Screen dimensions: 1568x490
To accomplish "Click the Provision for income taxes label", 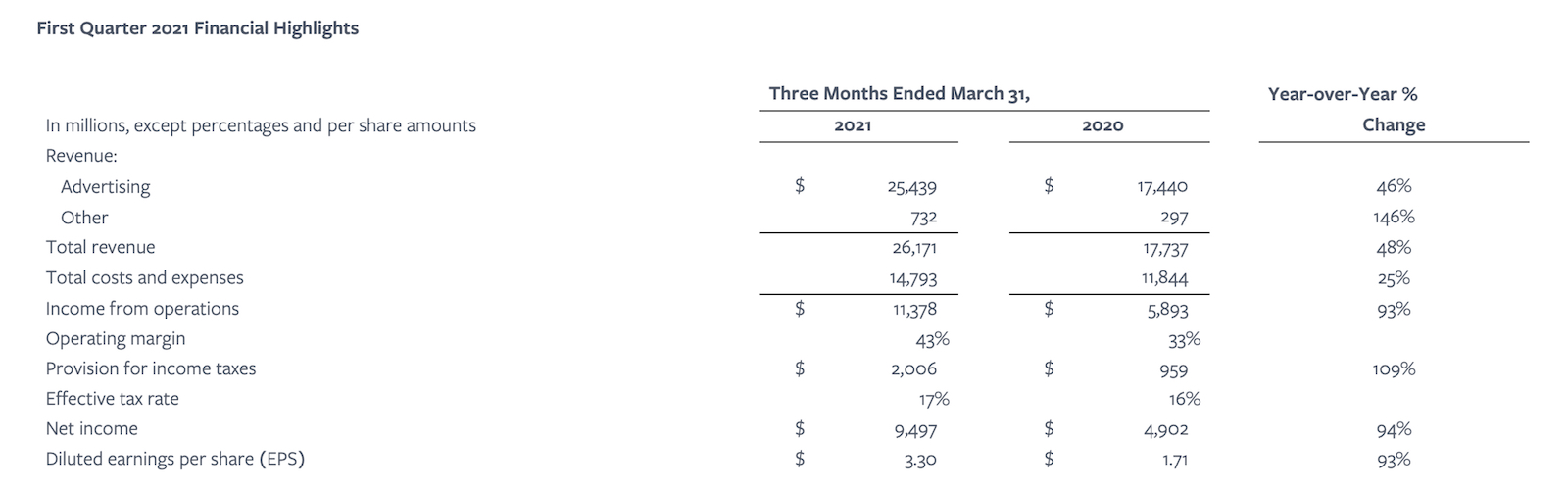I will point(151,368).
